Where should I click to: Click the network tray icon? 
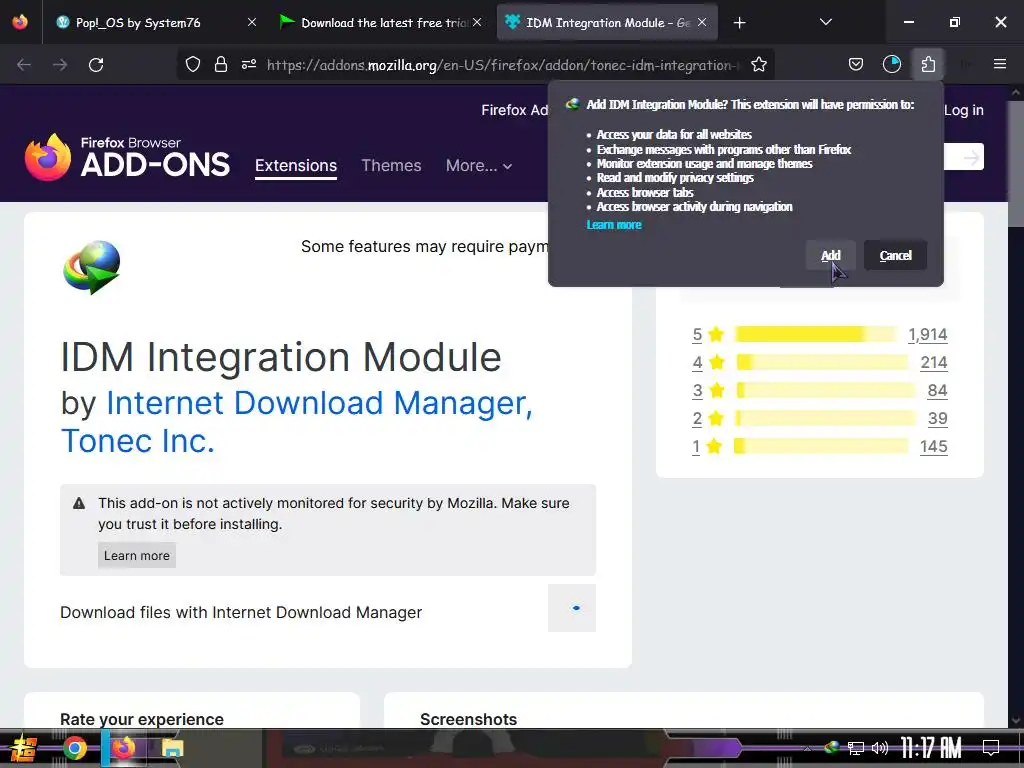click(856, 748)
